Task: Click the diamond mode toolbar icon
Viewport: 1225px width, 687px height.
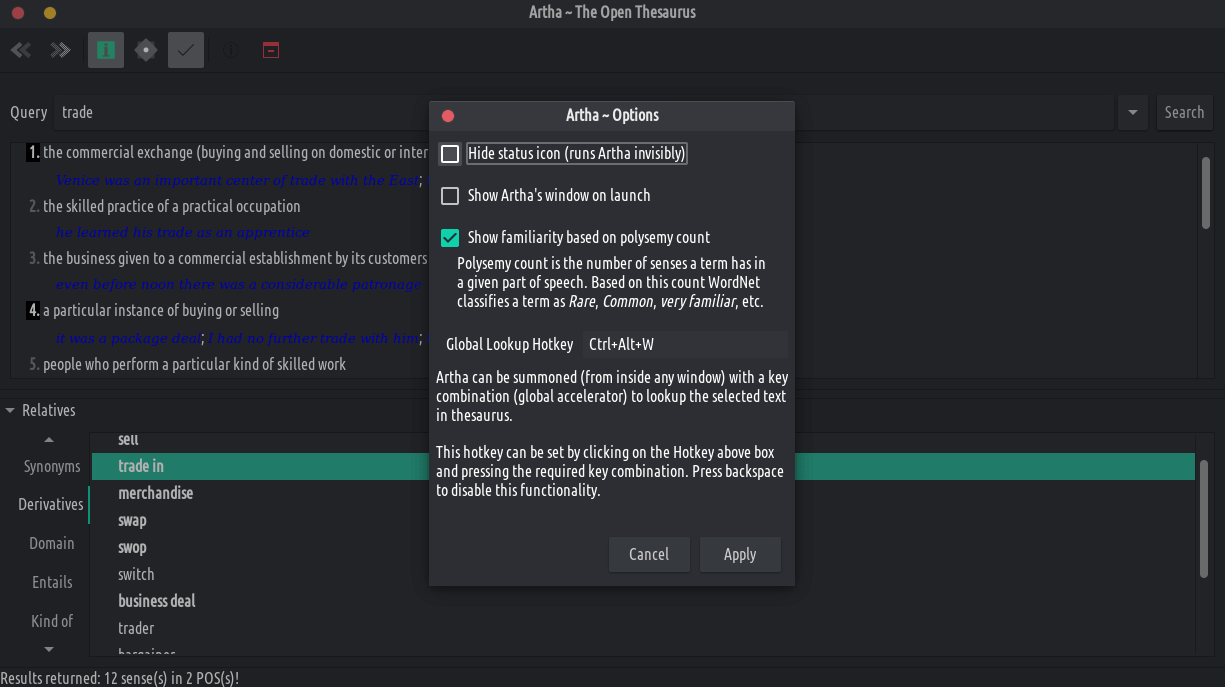Action: [146, 50]
